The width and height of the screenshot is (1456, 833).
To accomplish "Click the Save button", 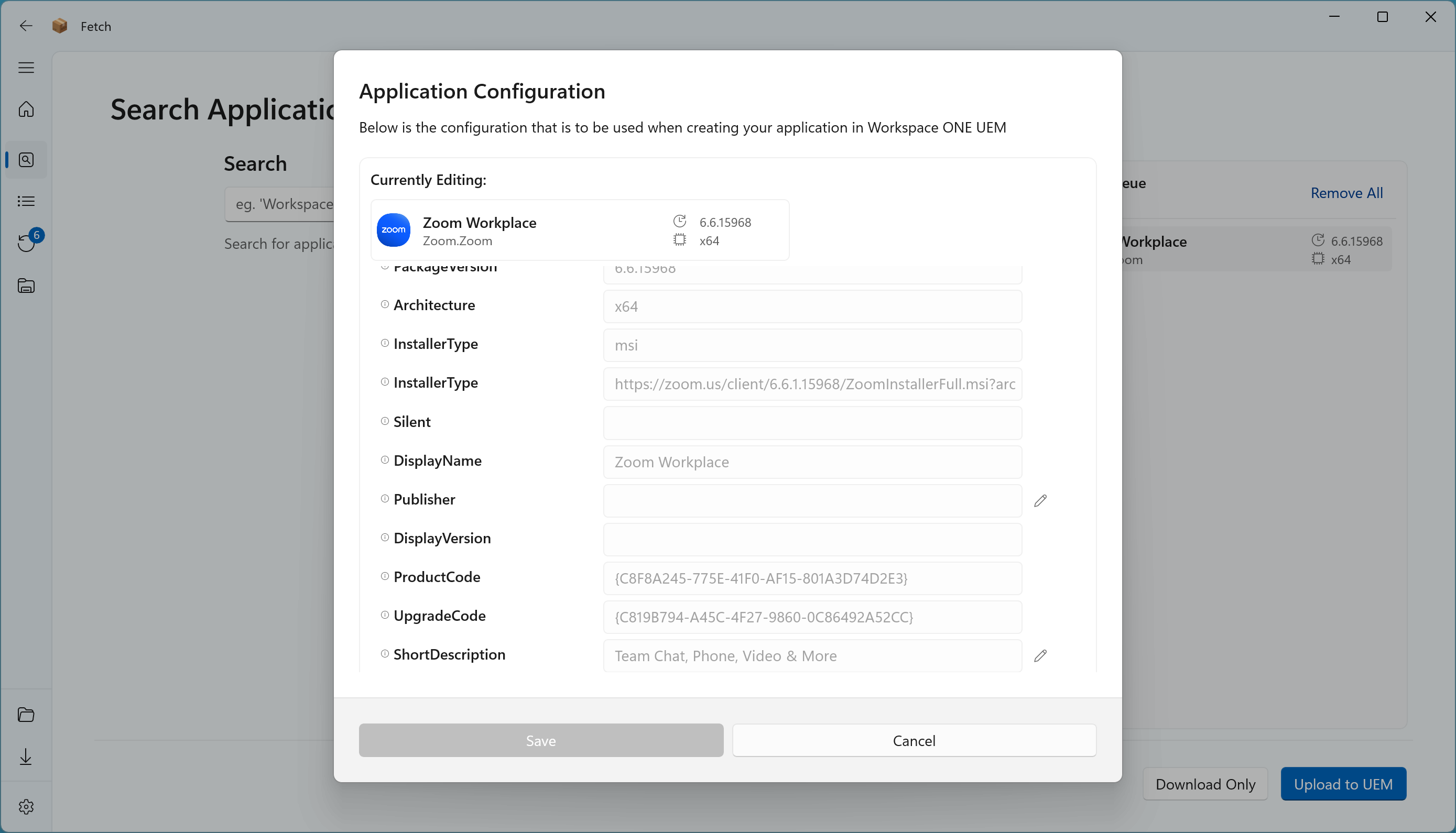I will (x=541, y=740).
